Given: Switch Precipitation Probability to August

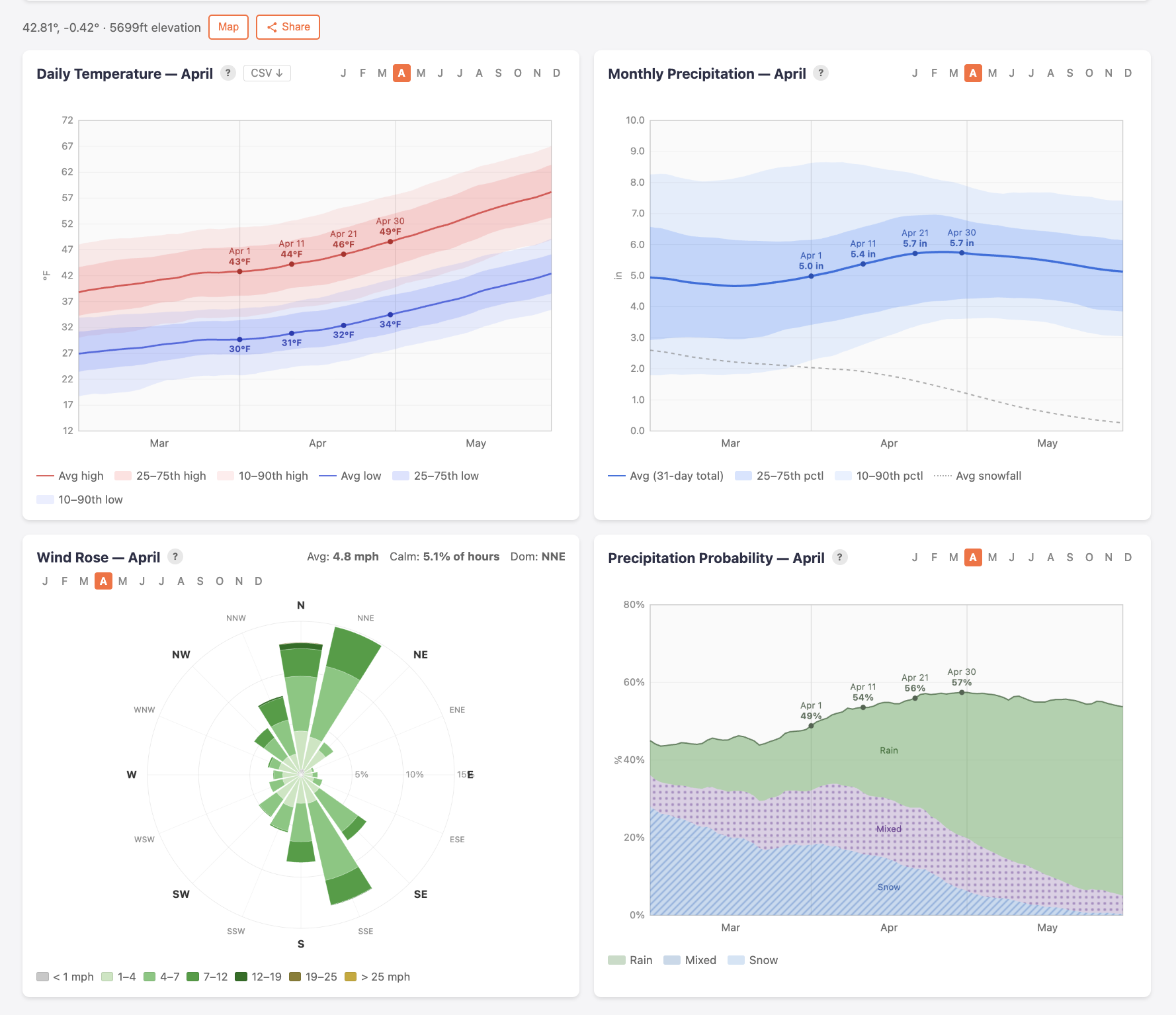Looking at the screenshot, I should (x=1050, y=558).
